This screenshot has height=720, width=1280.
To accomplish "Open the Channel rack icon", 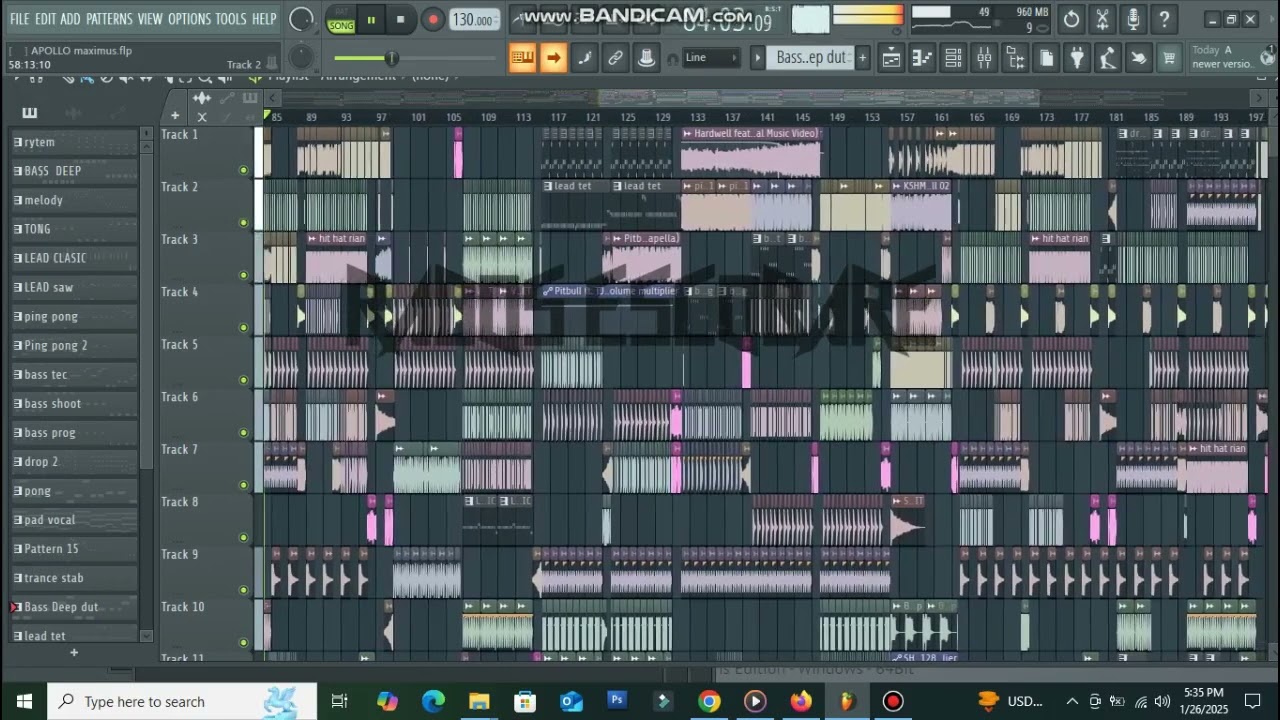I will pos(953,58).
